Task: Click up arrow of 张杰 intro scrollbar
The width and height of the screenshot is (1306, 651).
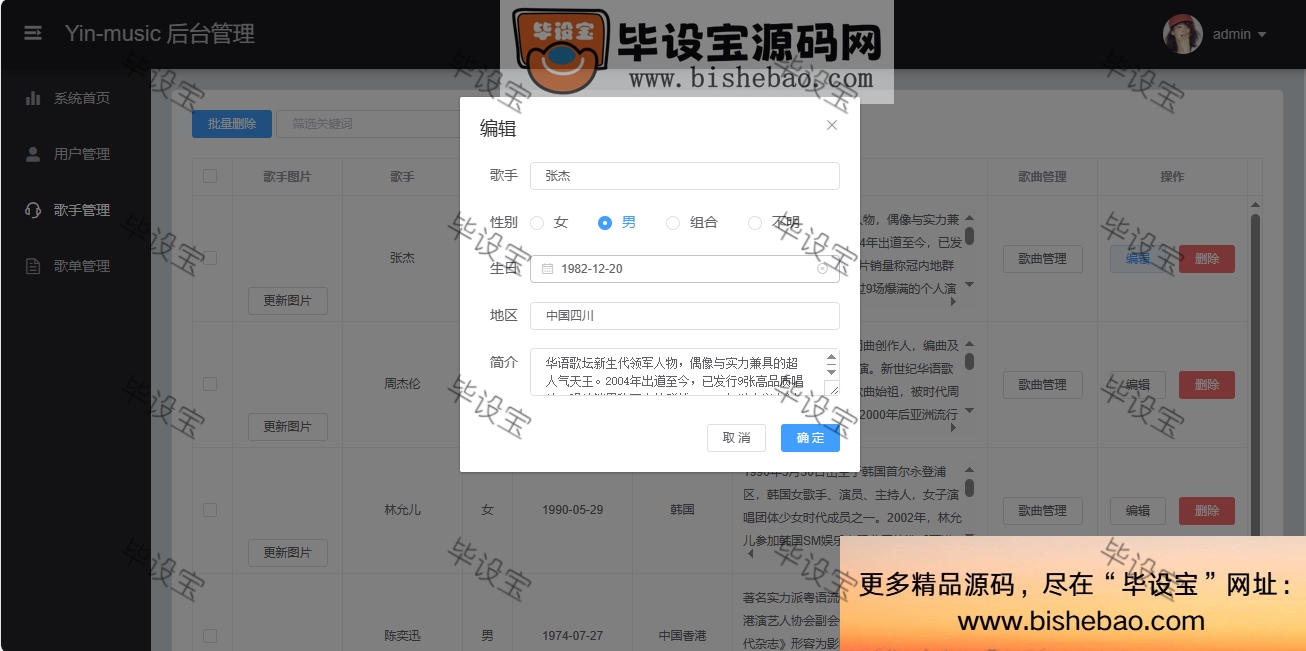Action: pos(969,217)
